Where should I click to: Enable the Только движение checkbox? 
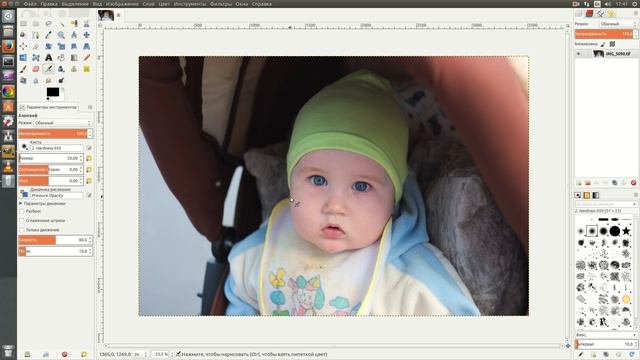pos(22,230)
